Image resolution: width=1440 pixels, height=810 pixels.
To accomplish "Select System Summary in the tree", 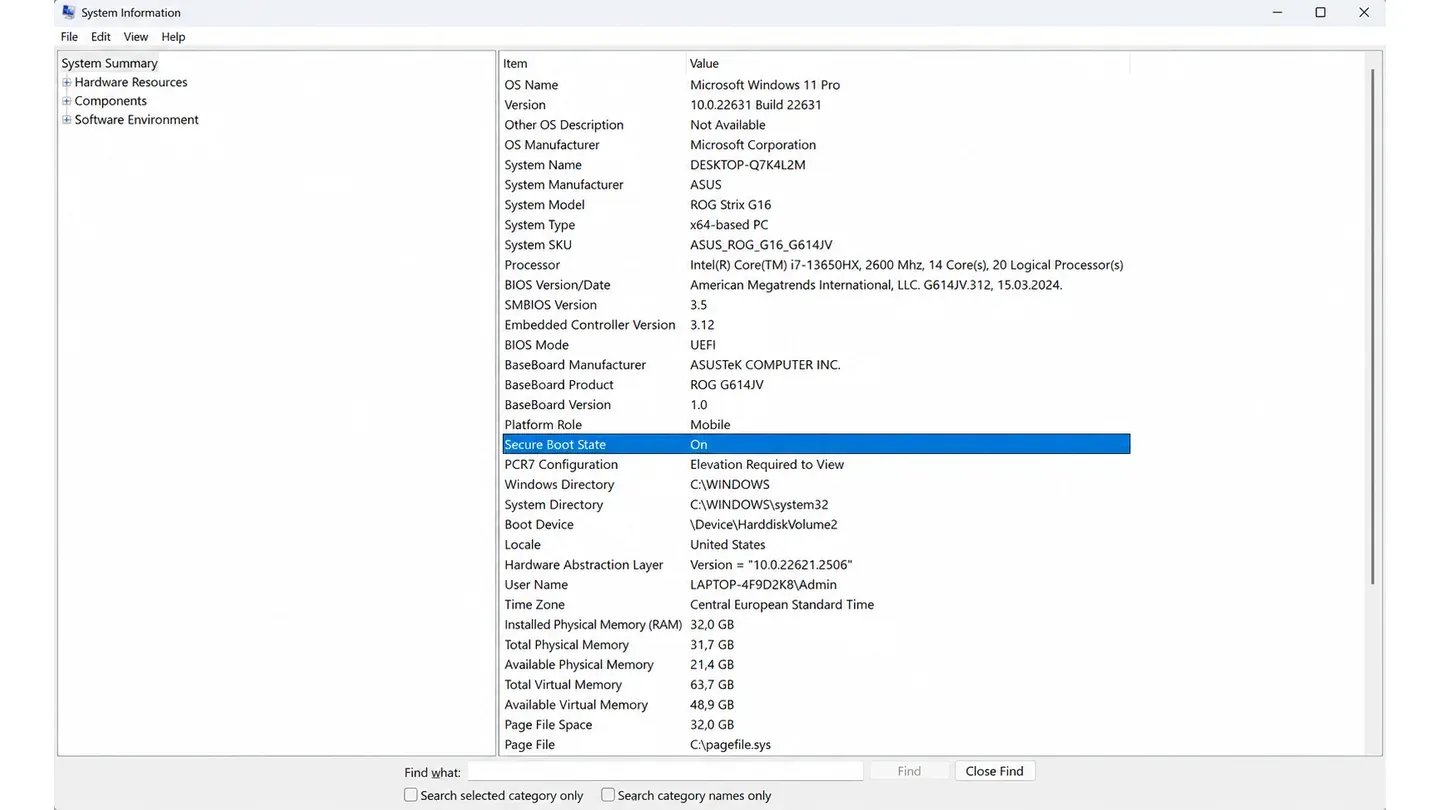I will point(110,63).
